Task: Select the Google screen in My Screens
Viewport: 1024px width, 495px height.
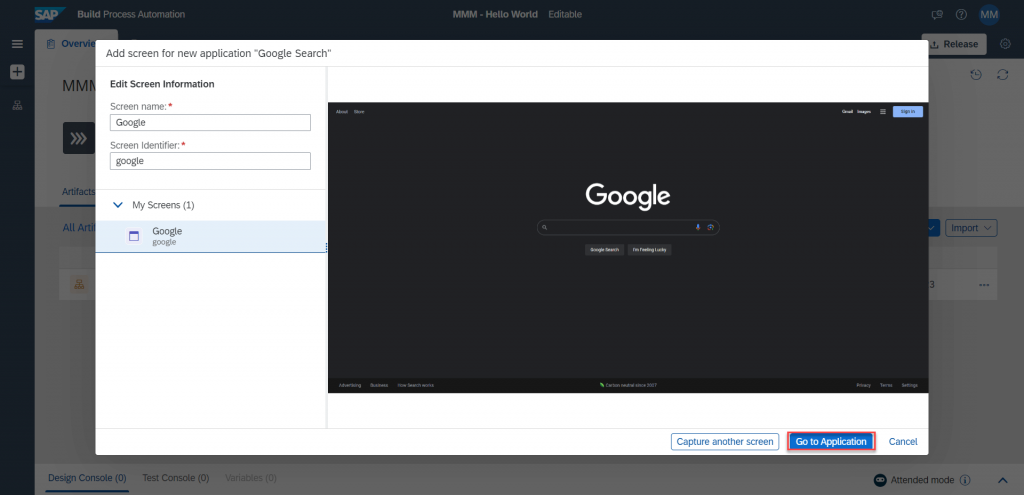Action: coord(210,236)
